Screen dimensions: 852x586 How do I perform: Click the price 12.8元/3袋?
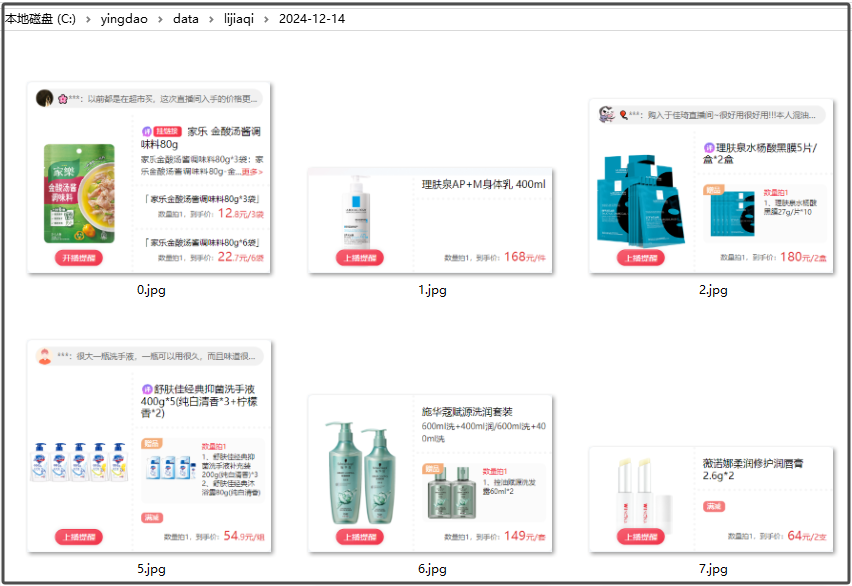tap(241, 213)
